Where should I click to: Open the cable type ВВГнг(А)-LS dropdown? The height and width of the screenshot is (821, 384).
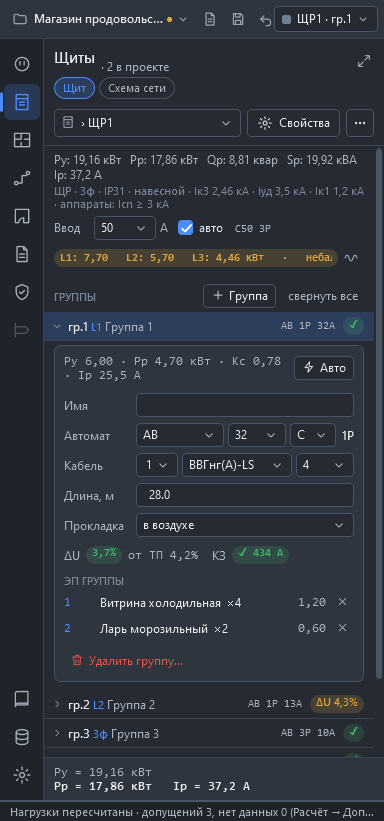237,465
